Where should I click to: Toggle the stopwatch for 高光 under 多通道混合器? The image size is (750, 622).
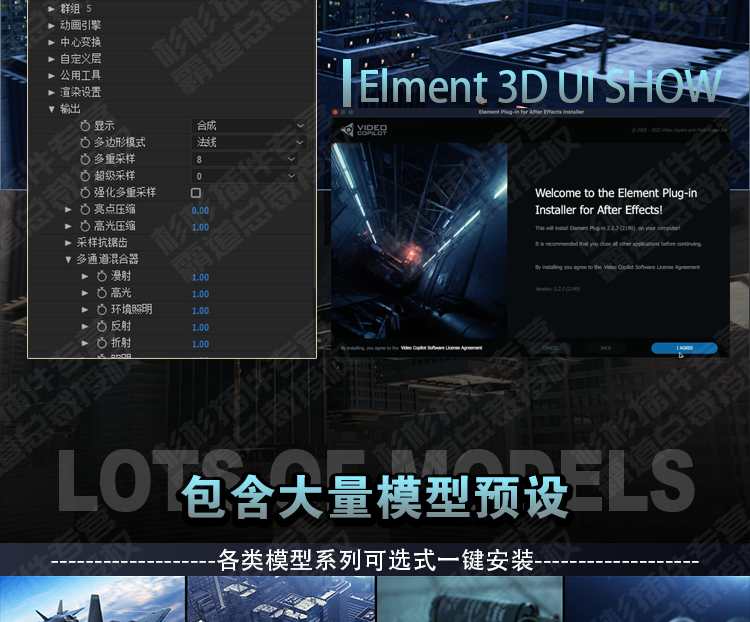click(102, 293)
